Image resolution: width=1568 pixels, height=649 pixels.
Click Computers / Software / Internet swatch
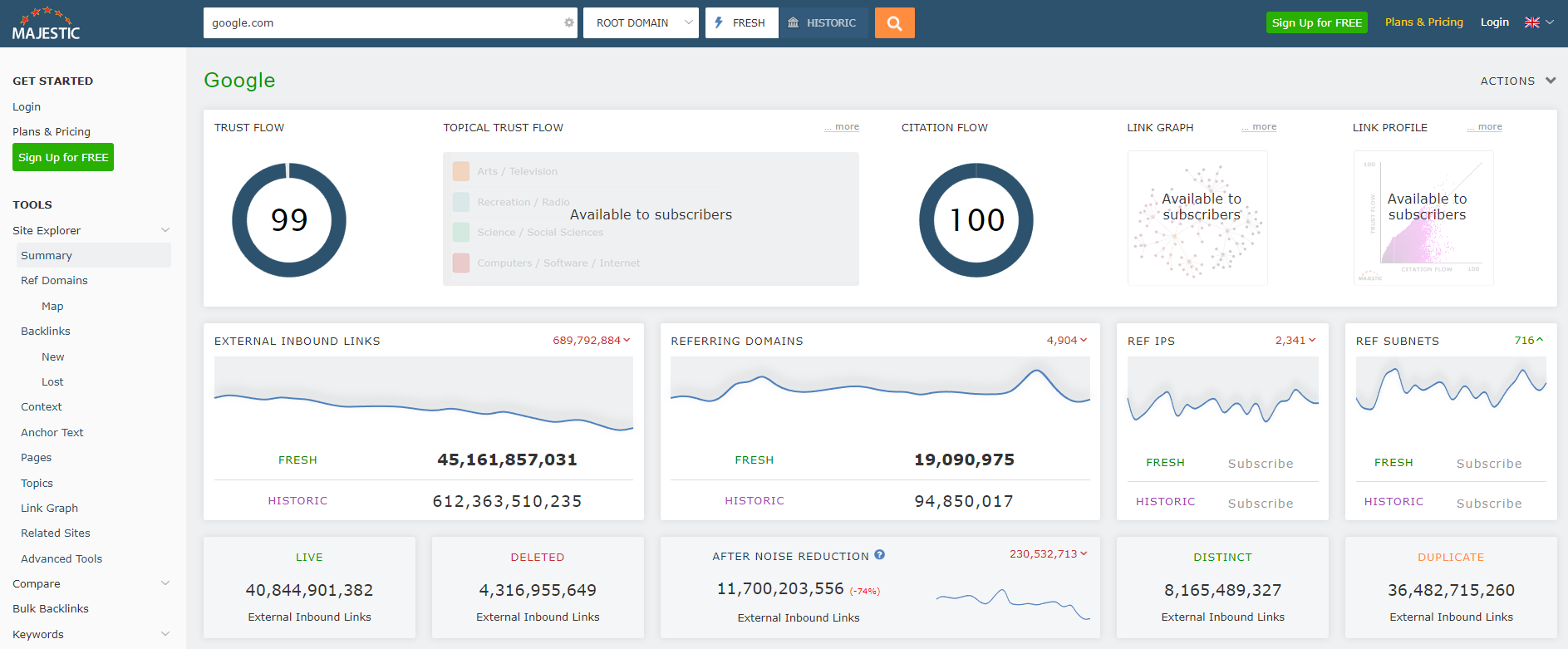[461, 263]
